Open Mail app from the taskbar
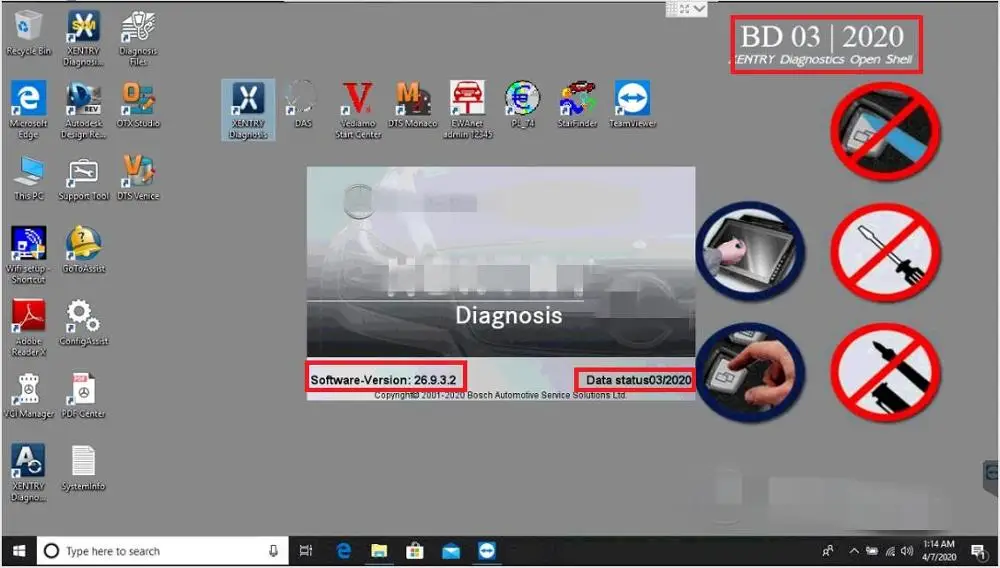 pyautogui.click(x=451, y=551)
